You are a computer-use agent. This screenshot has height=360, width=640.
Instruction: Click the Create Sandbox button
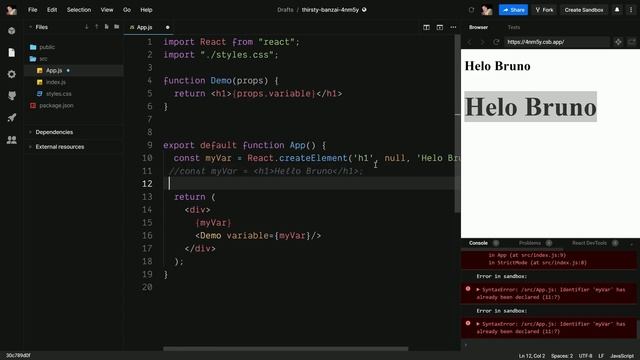584,10
